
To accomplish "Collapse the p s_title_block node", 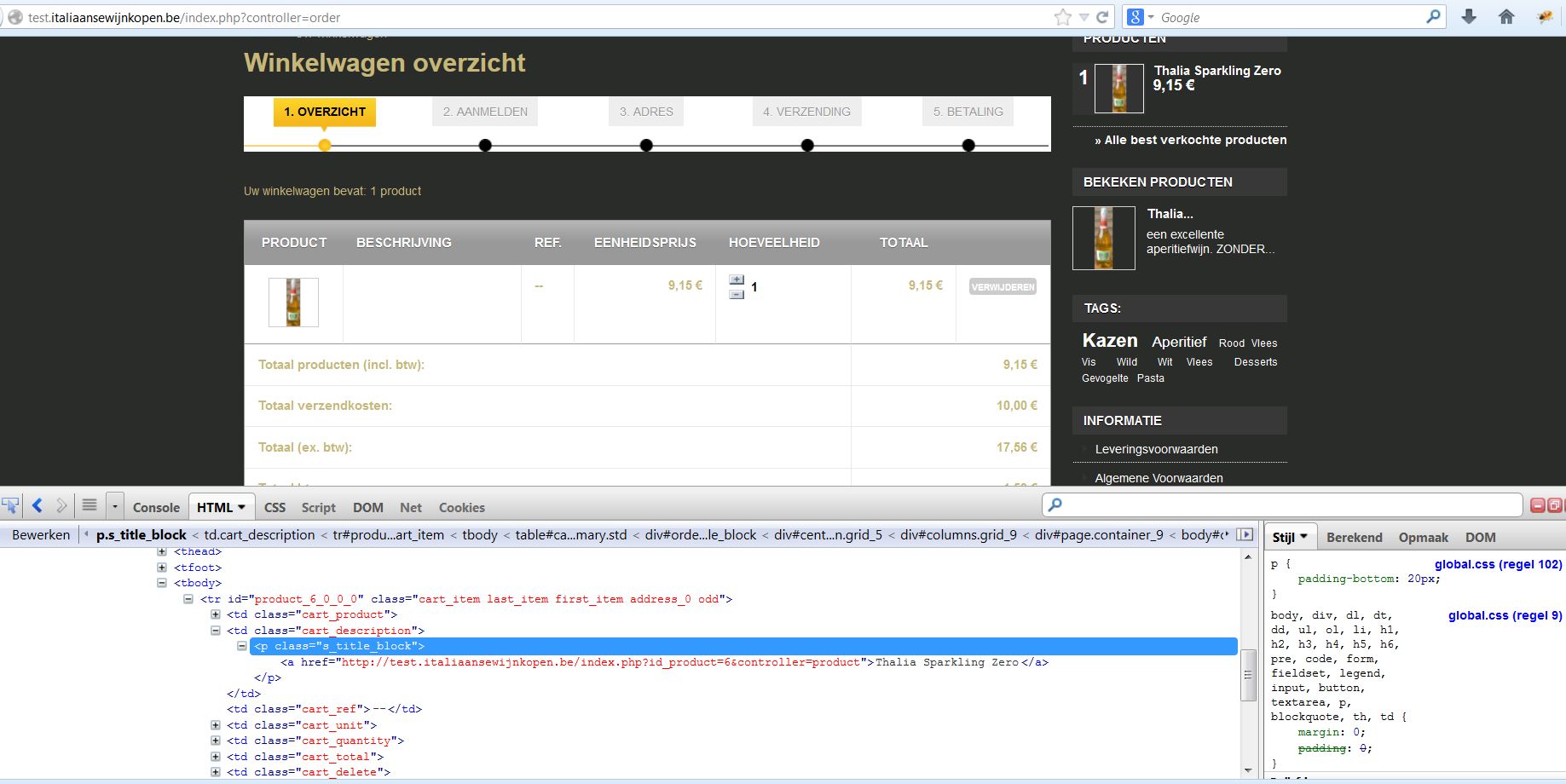I will [x=242, y=646].
